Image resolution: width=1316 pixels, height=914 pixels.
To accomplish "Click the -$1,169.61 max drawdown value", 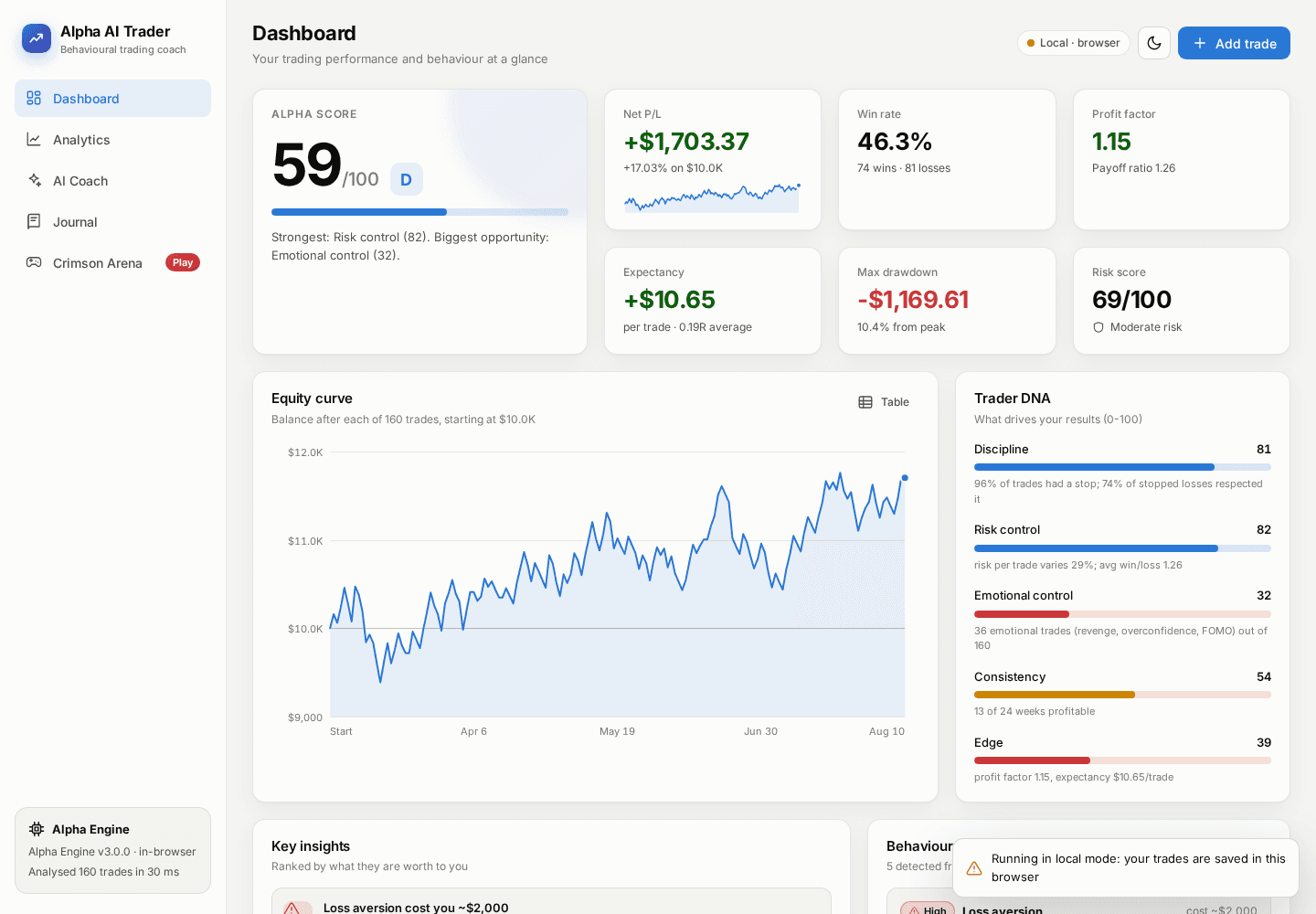I will (913, 300).
